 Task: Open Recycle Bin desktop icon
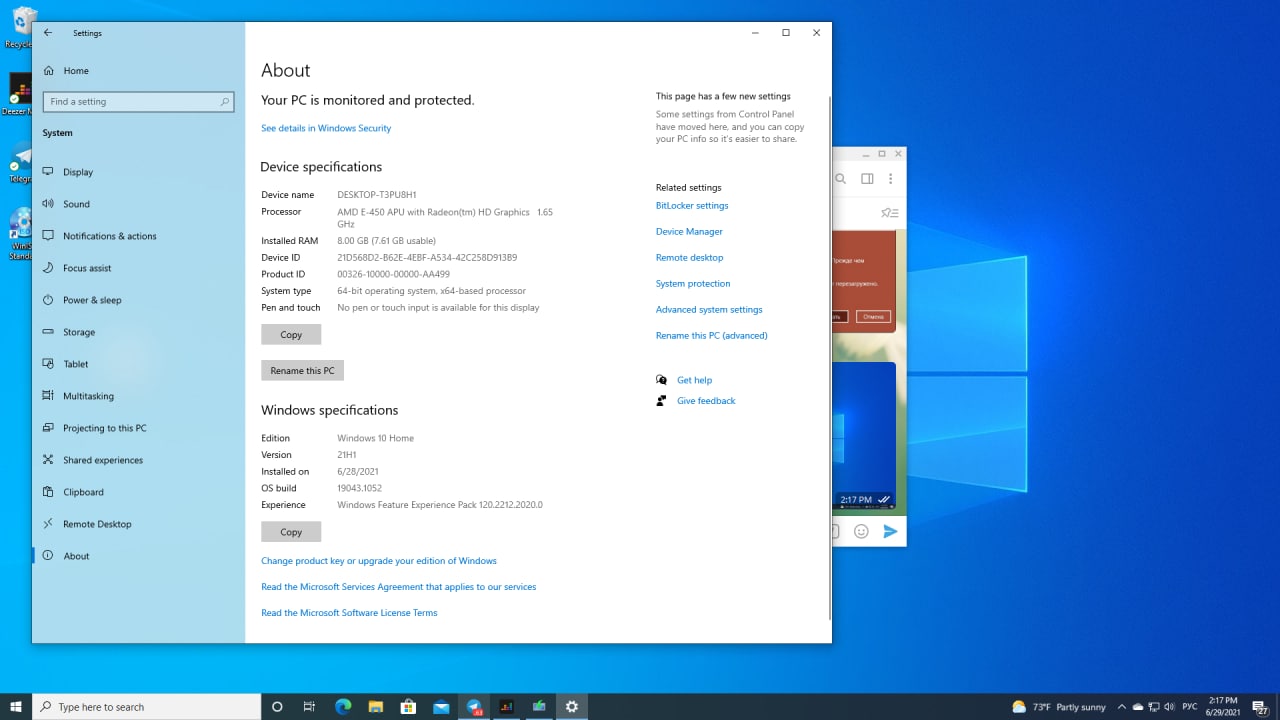click(18, 27)
